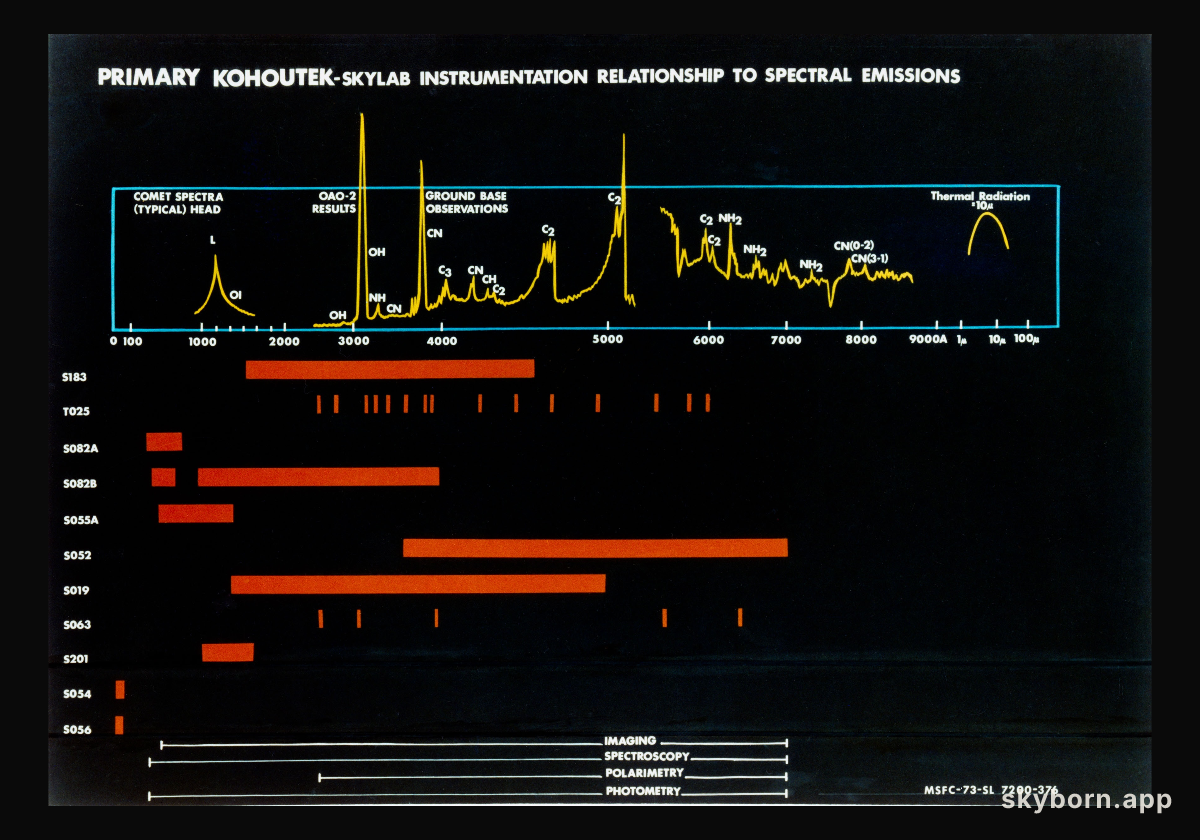The image size is (1200, 840).
Task: Click the longer red bar in the S082B row
Action: tap(318, 477)
